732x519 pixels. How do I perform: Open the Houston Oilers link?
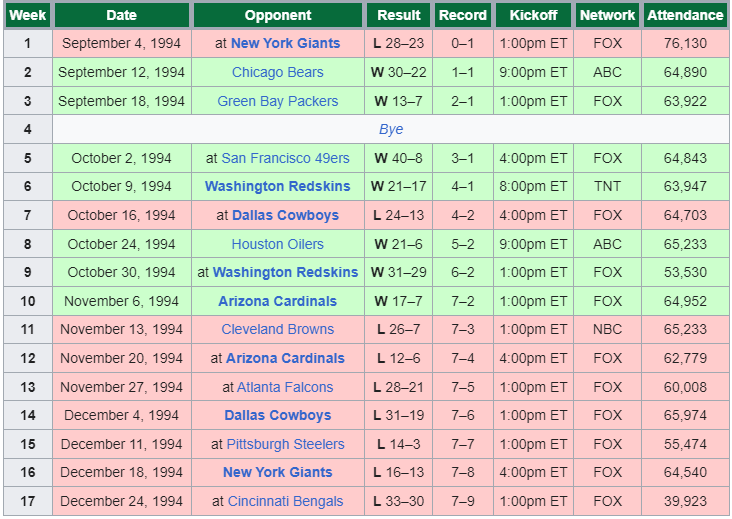click(x=277, y=244)
